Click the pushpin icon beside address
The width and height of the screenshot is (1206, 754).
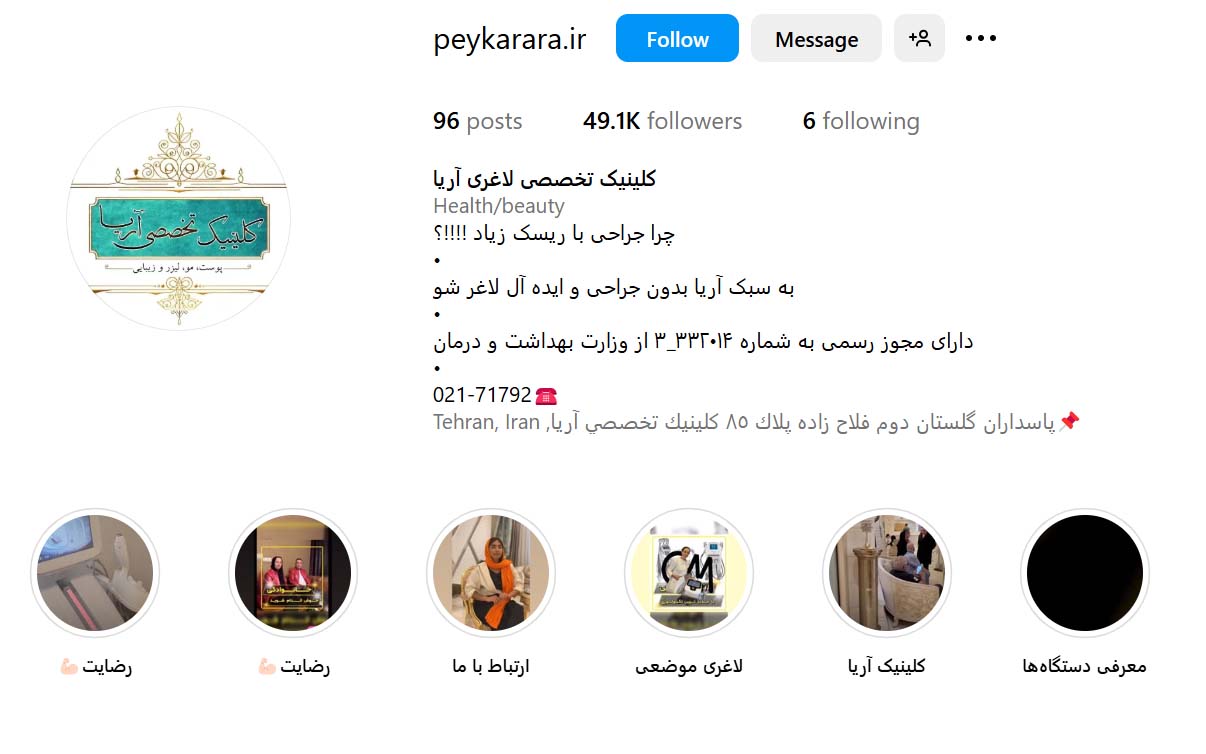click(x=1069, y=421)
